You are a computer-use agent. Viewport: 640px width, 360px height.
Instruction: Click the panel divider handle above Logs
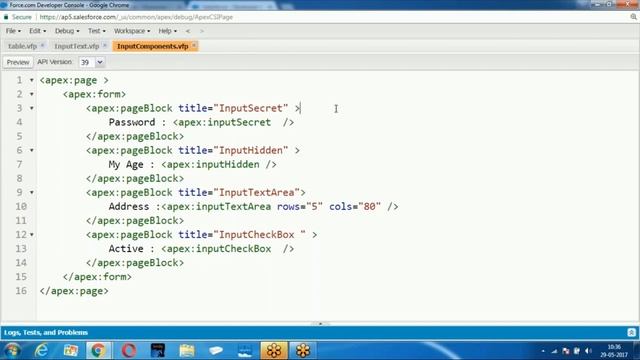pyautogui.click(x=320, y=324)
